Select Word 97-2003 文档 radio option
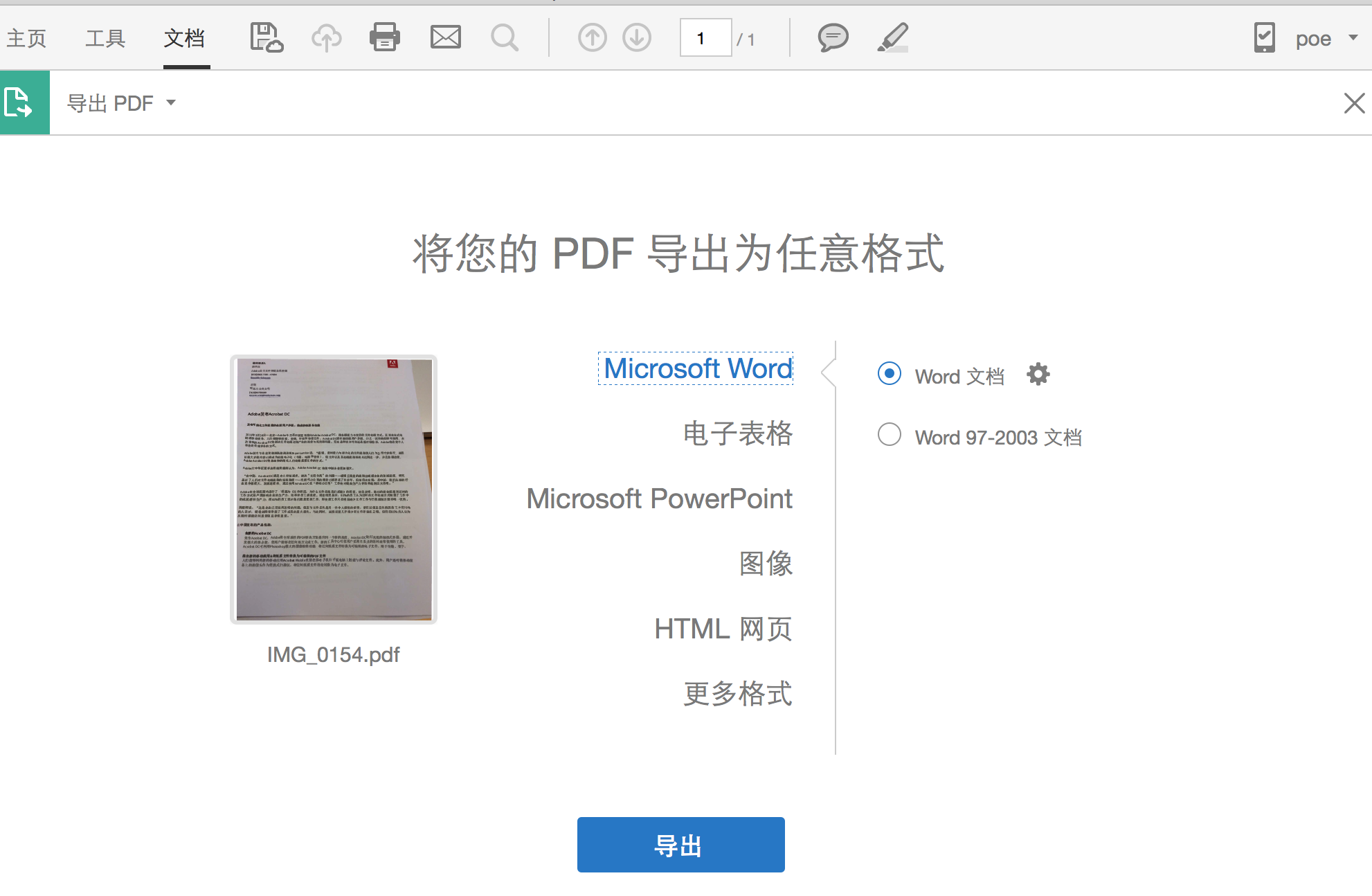The height and width of the screenshot is (896, 1372). (890, 435)
